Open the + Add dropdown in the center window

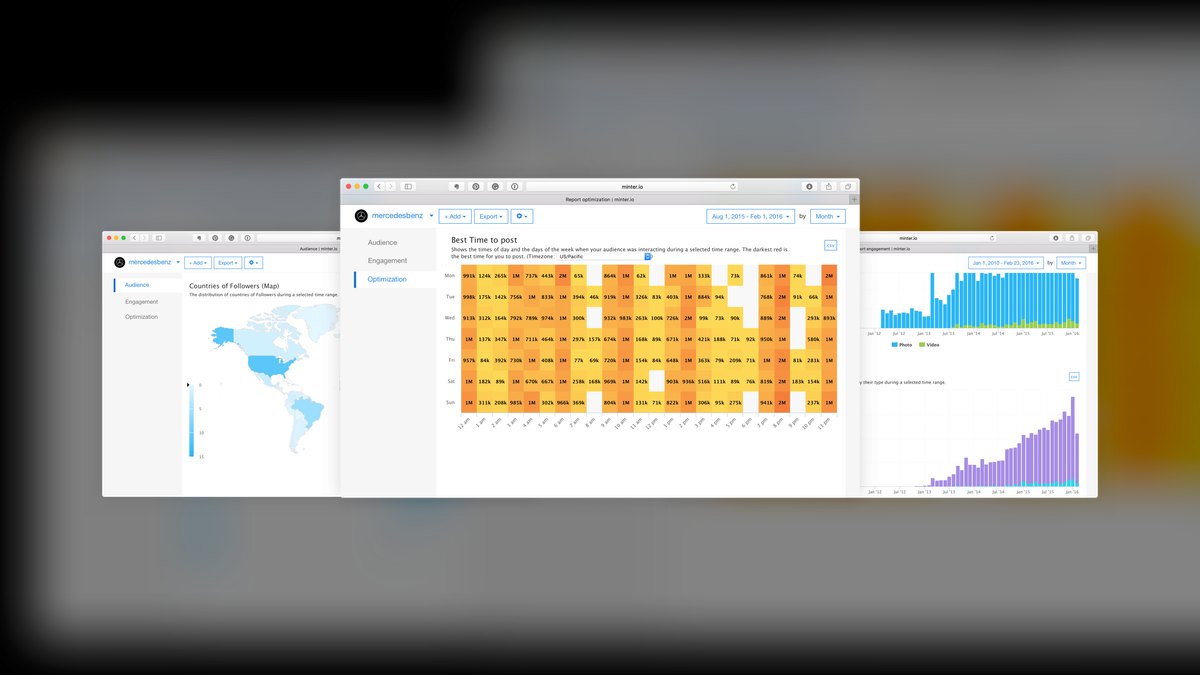point(455,216)
